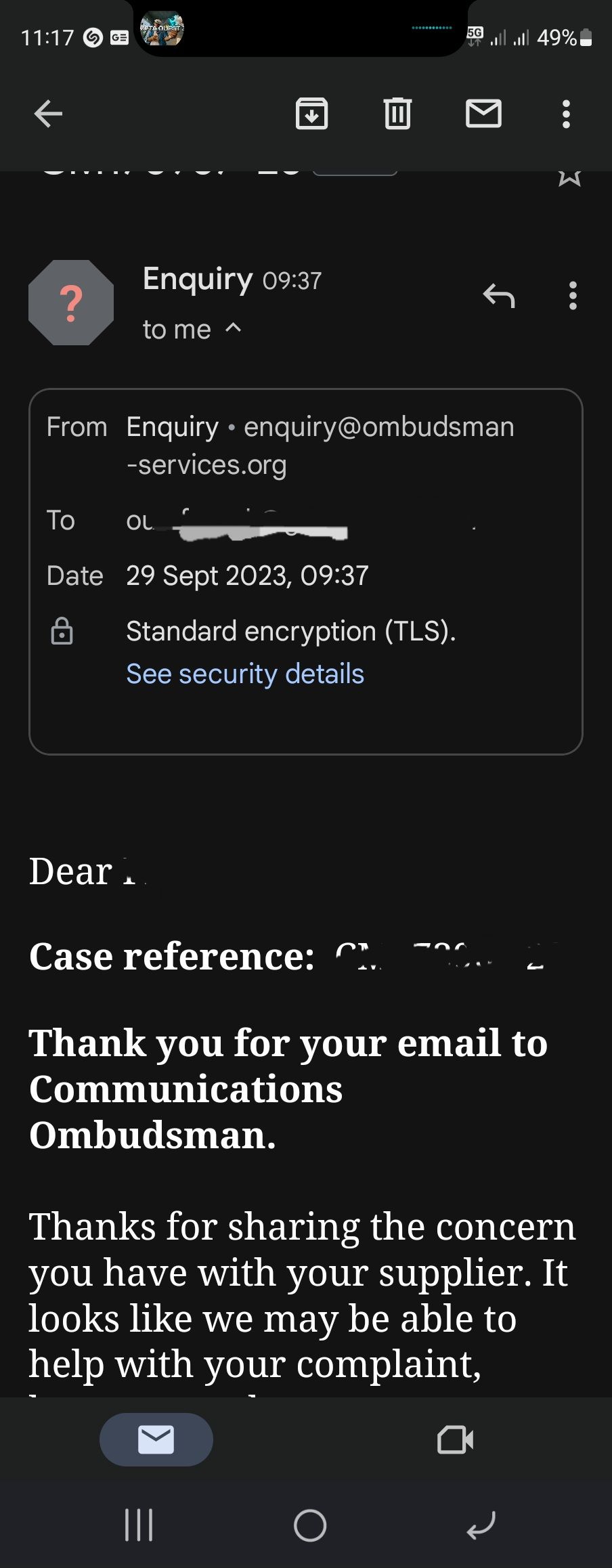Mark the email as unread
This screenshot has height=1568, width=612.
pos(483,114)
